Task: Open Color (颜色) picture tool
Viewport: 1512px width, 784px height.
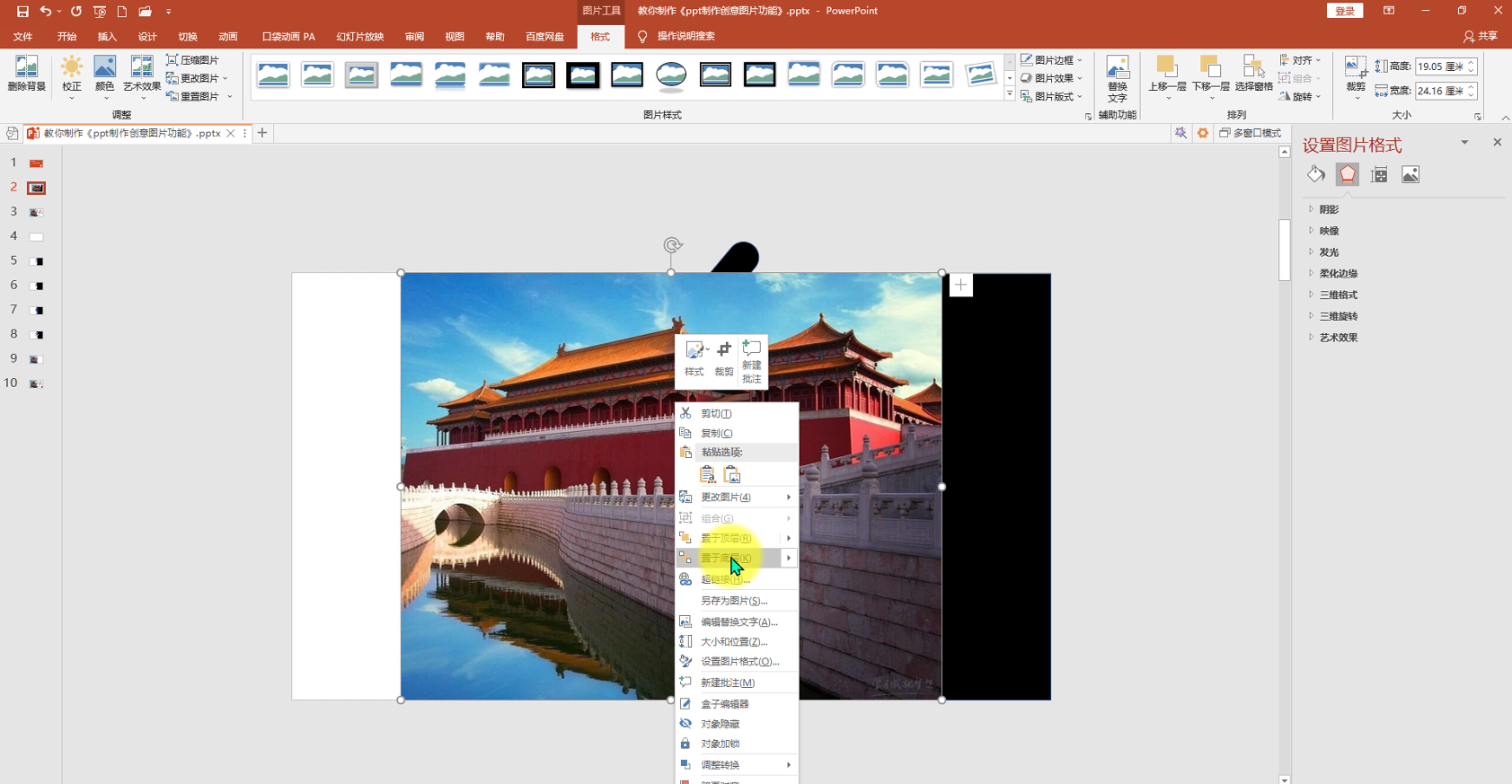Action: [105, 76]
